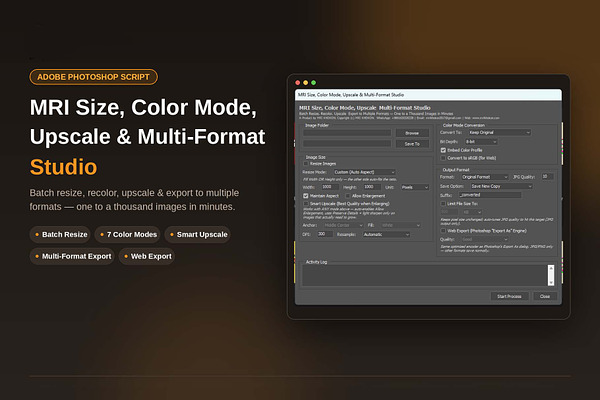
Task: Click the Browse button
Action: point(412,133)
